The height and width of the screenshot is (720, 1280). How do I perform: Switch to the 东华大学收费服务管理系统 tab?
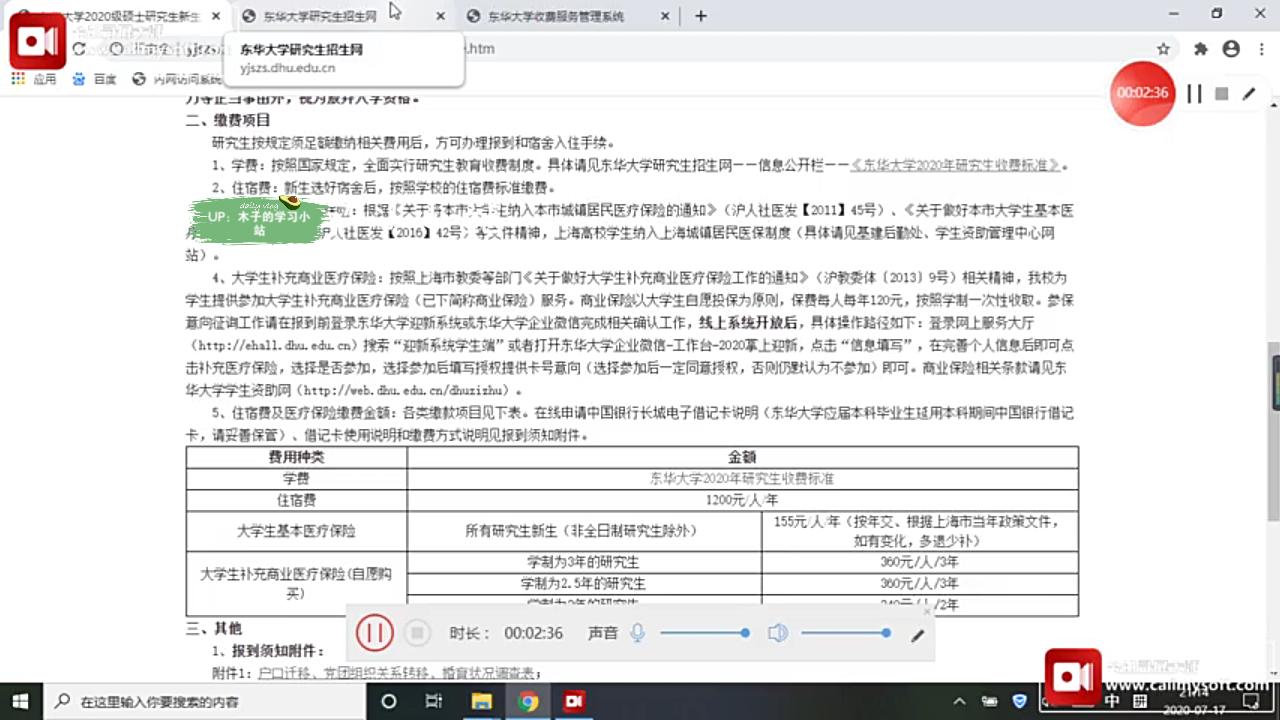[555, 16]
